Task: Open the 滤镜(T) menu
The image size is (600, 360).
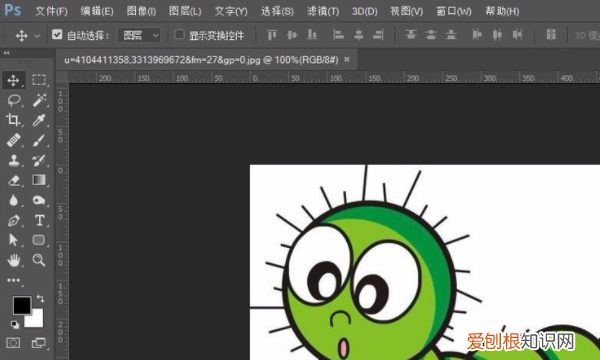Action: (323, 11)
